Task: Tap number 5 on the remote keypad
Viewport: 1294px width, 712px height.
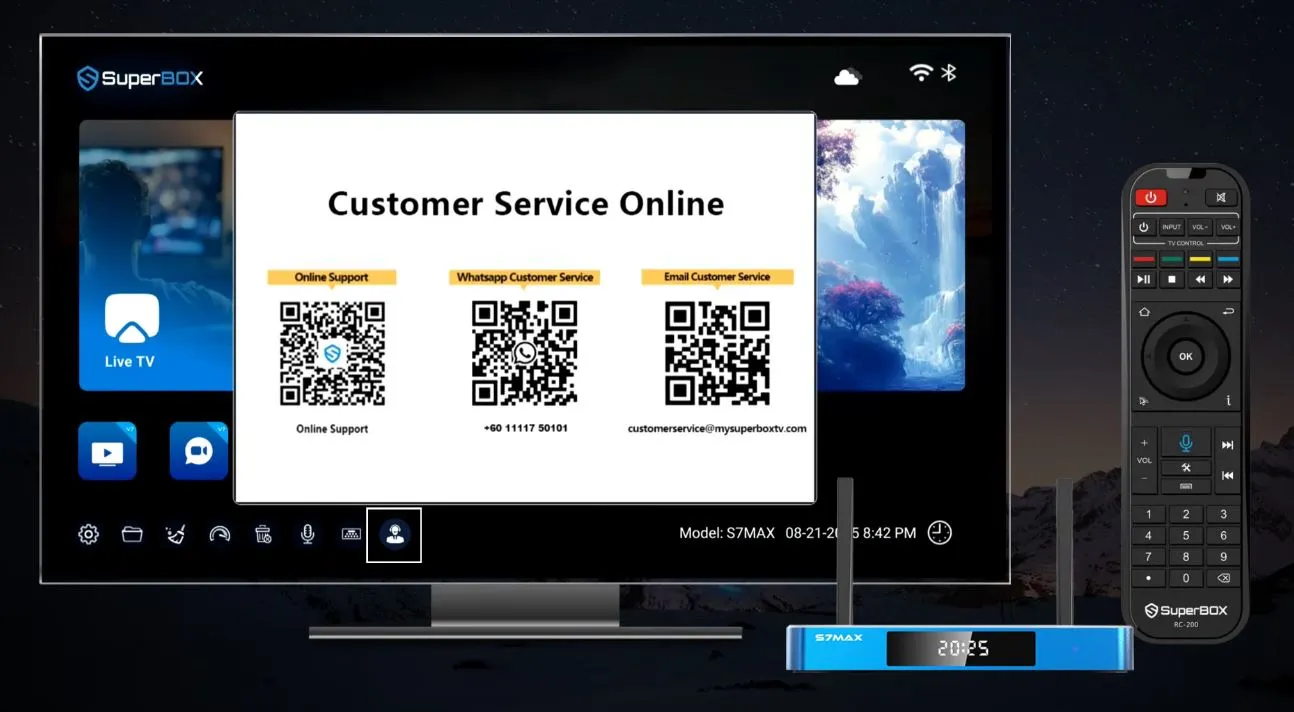Action: click(1186, 535)
